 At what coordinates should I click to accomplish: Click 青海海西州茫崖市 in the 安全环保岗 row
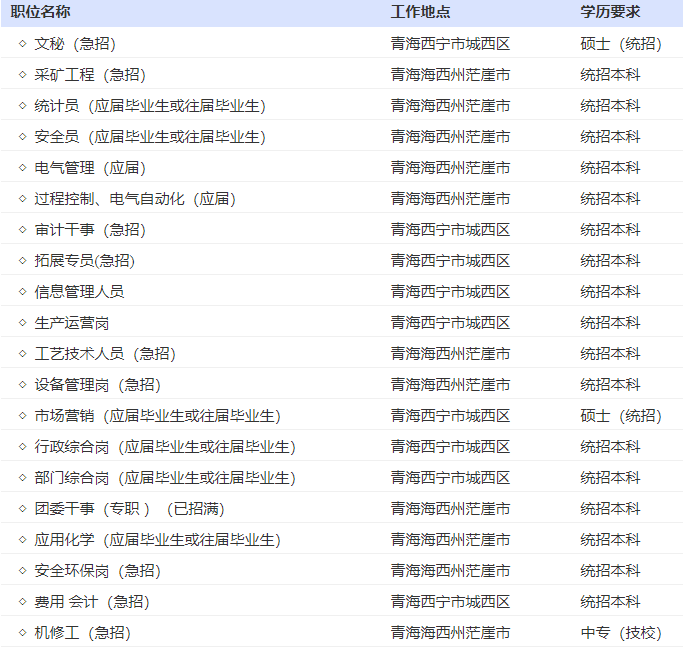pyautogui.click(x=450, y=571)
